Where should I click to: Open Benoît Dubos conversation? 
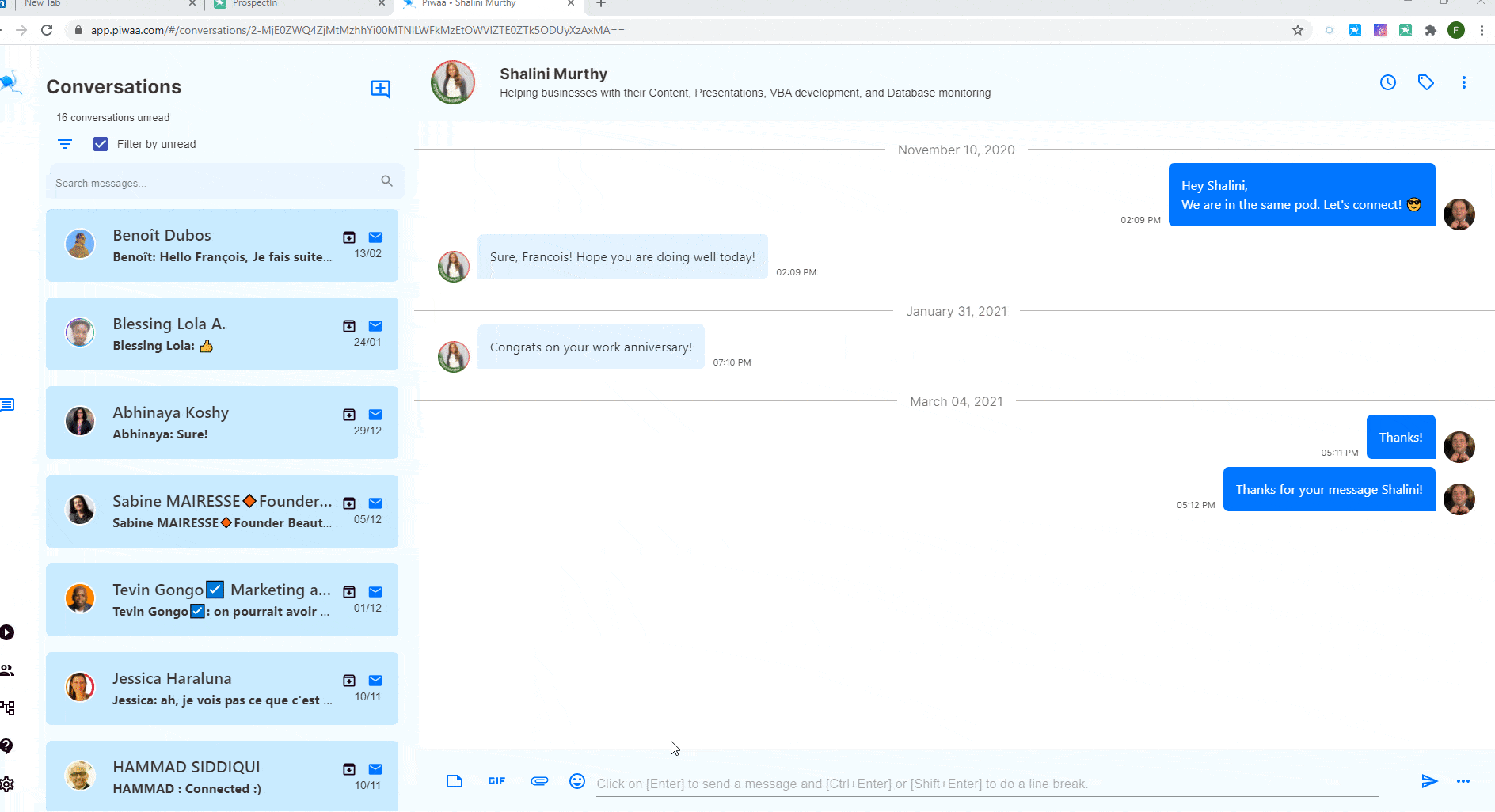point(222,245)
